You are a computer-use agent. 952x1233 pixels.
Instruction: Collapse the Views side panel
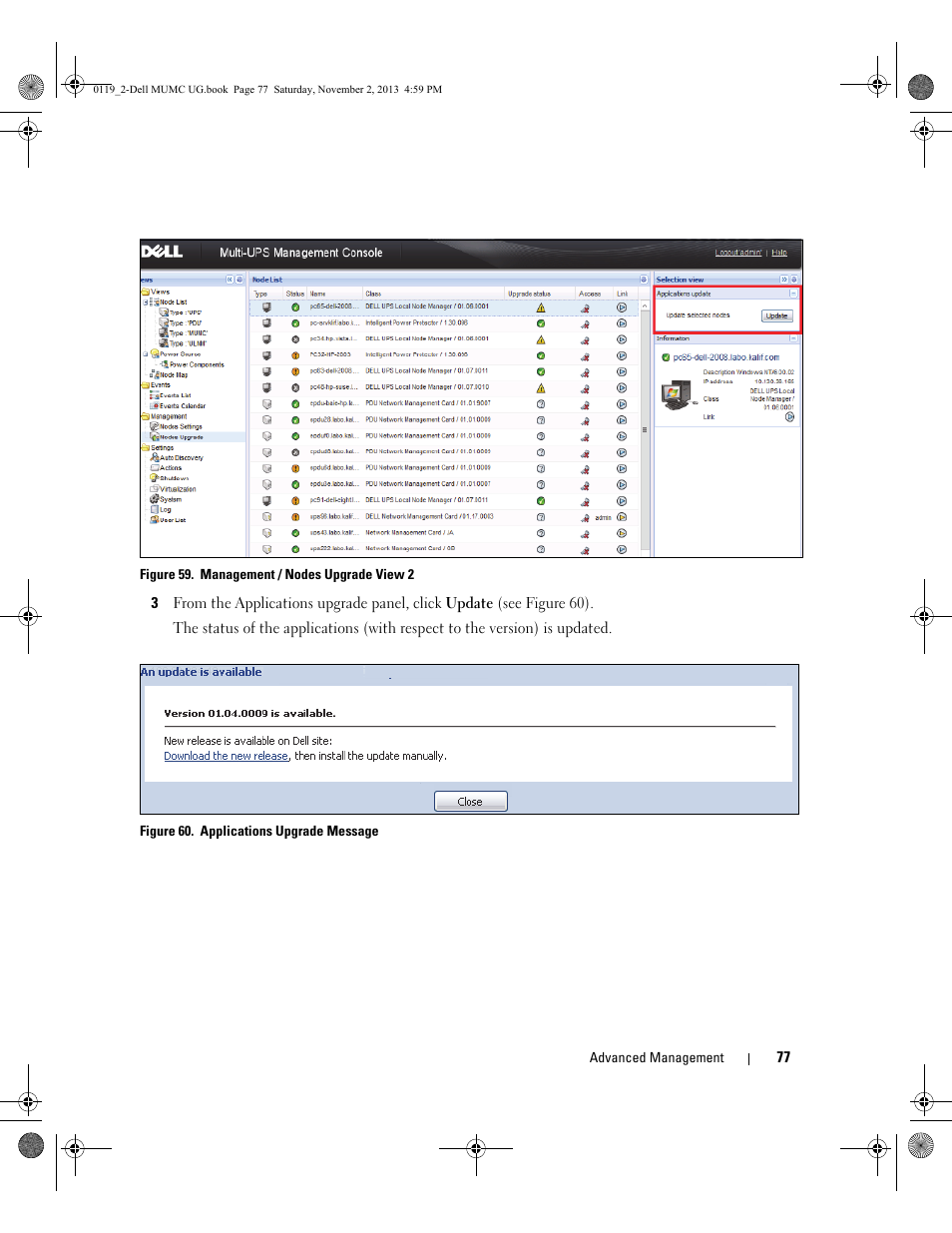(230, 280)
